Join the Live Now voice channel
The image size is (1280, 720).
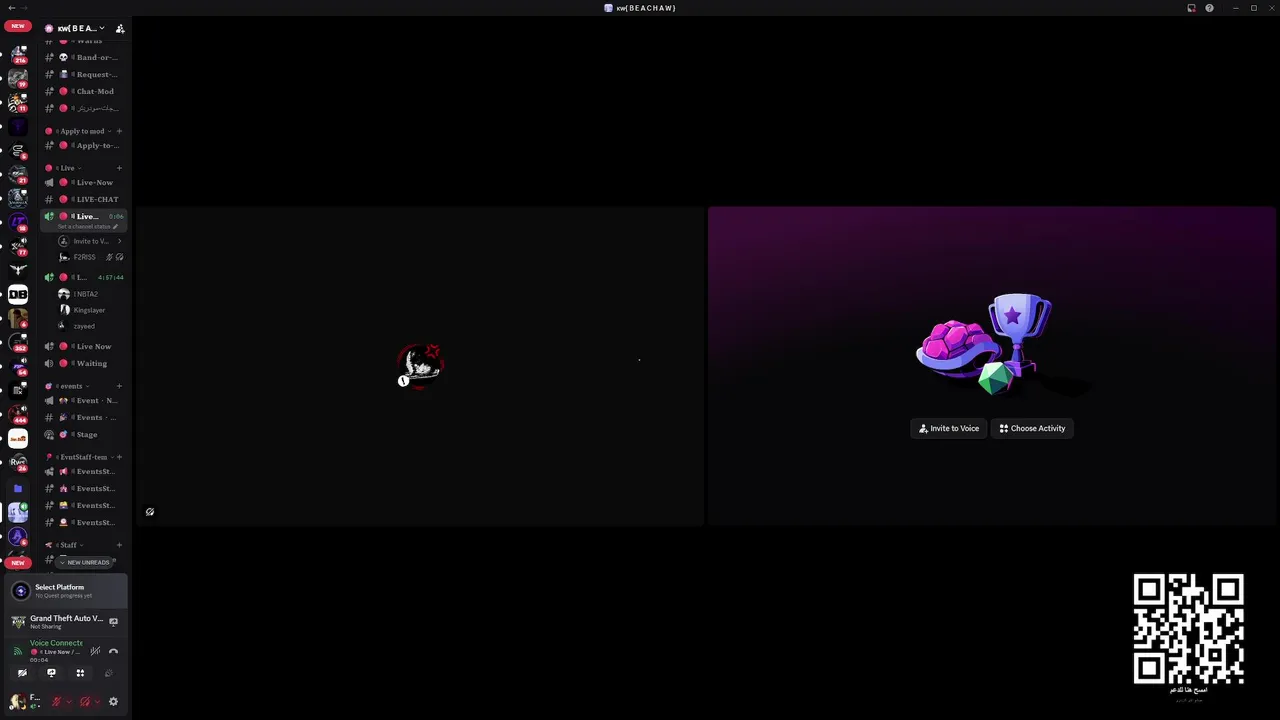pyautogui.click(x=83, y=346)
